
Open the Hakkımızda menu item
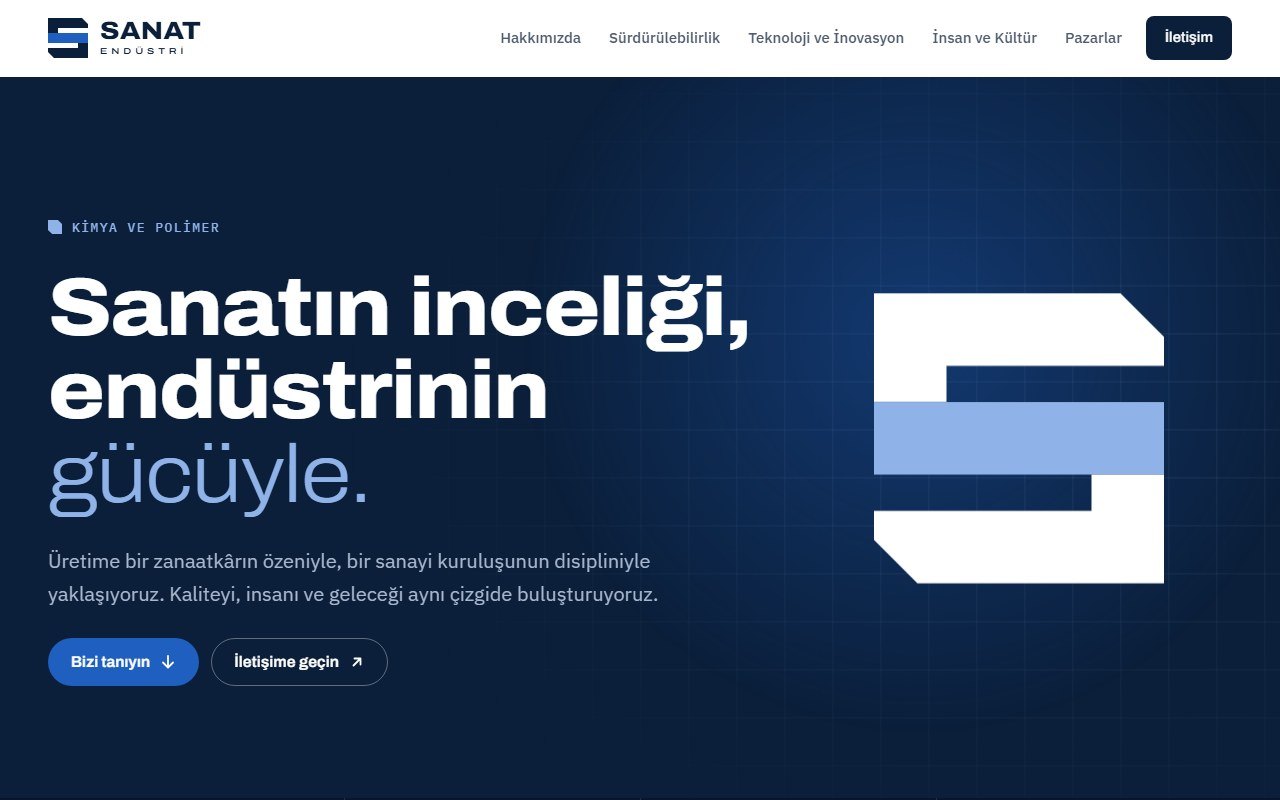pyautogui.click(x=540, y=38)
